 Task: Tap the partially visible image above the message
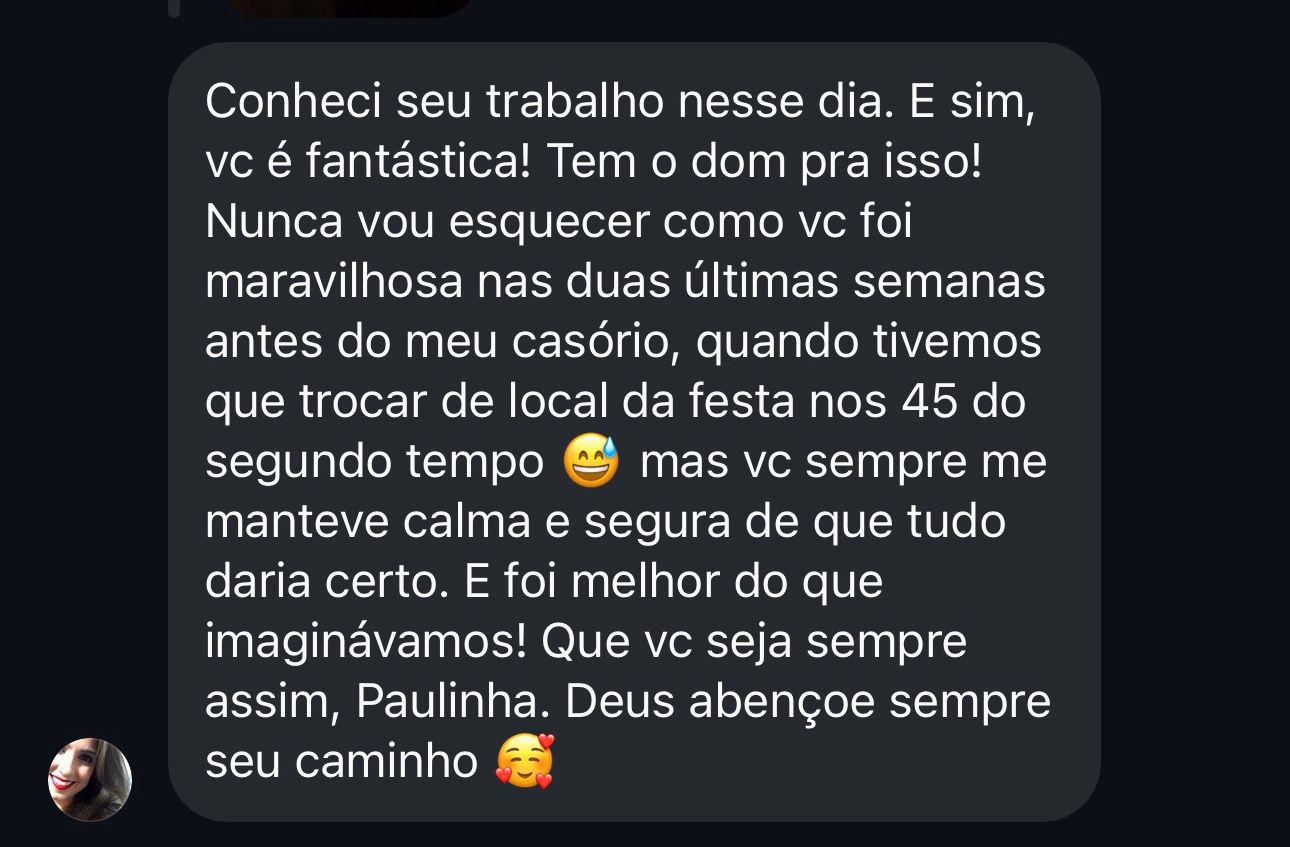[348, 7]
